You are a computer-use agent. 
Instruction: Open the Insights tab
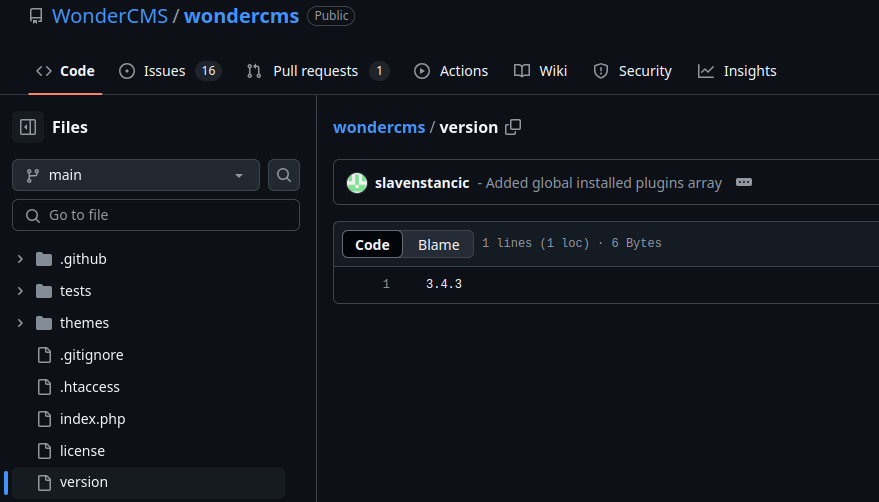pyautogui.click(x=737, y=71)
